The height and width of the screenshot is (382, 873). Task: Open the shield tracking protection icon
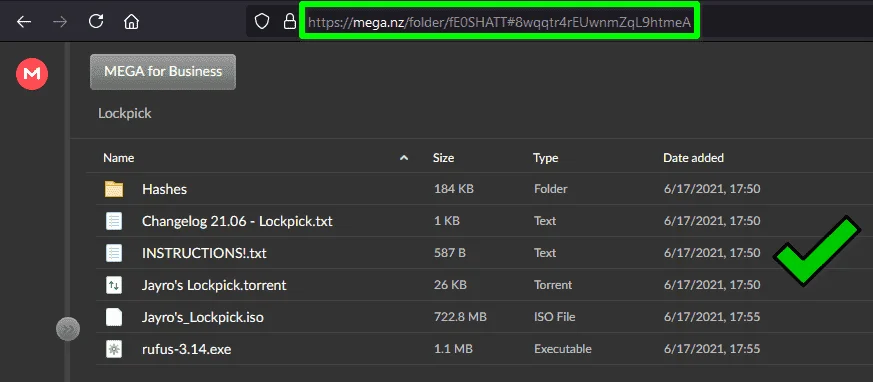pos(262,22)
